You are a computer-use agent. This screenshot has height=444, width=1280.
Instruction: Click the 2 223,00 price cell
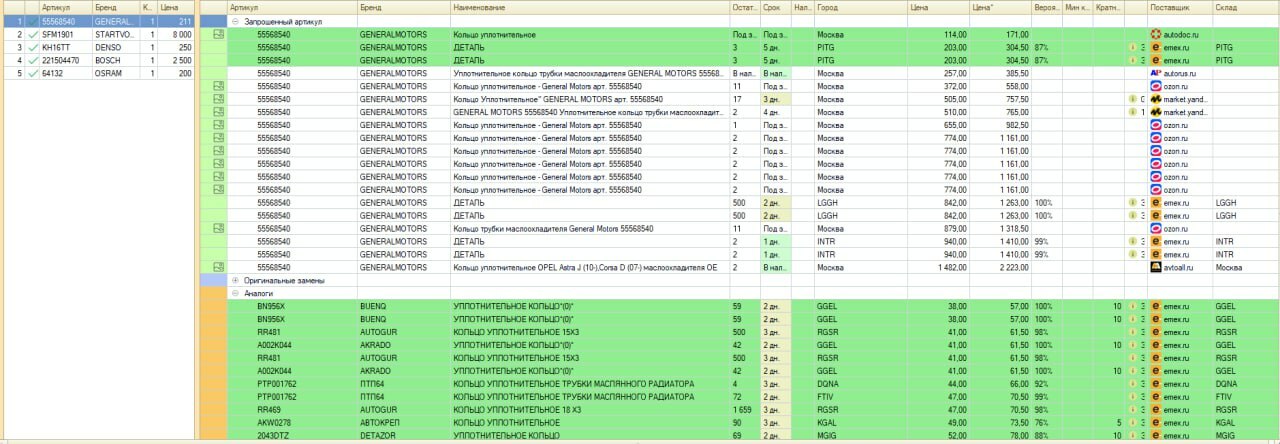point(1001,268)
